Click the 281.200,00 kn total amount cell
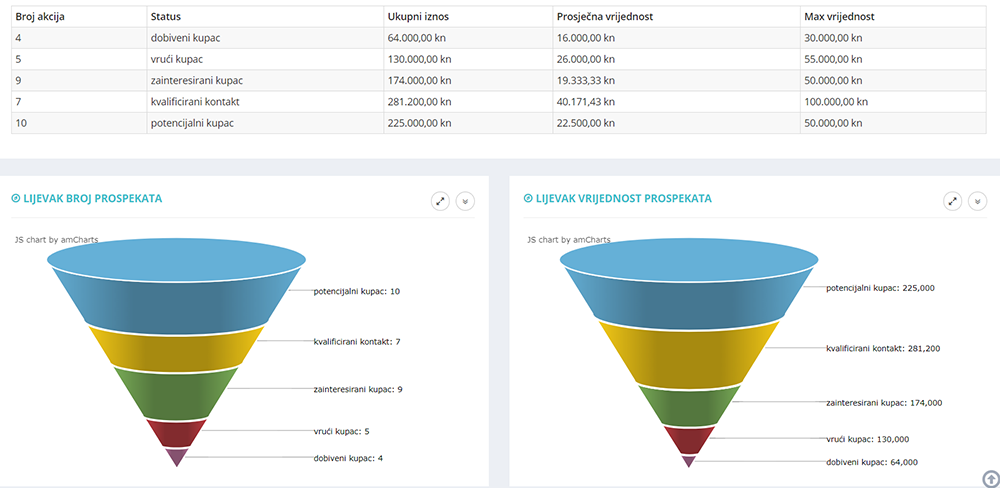The image size is (1000, 488). tap(468, 101)
